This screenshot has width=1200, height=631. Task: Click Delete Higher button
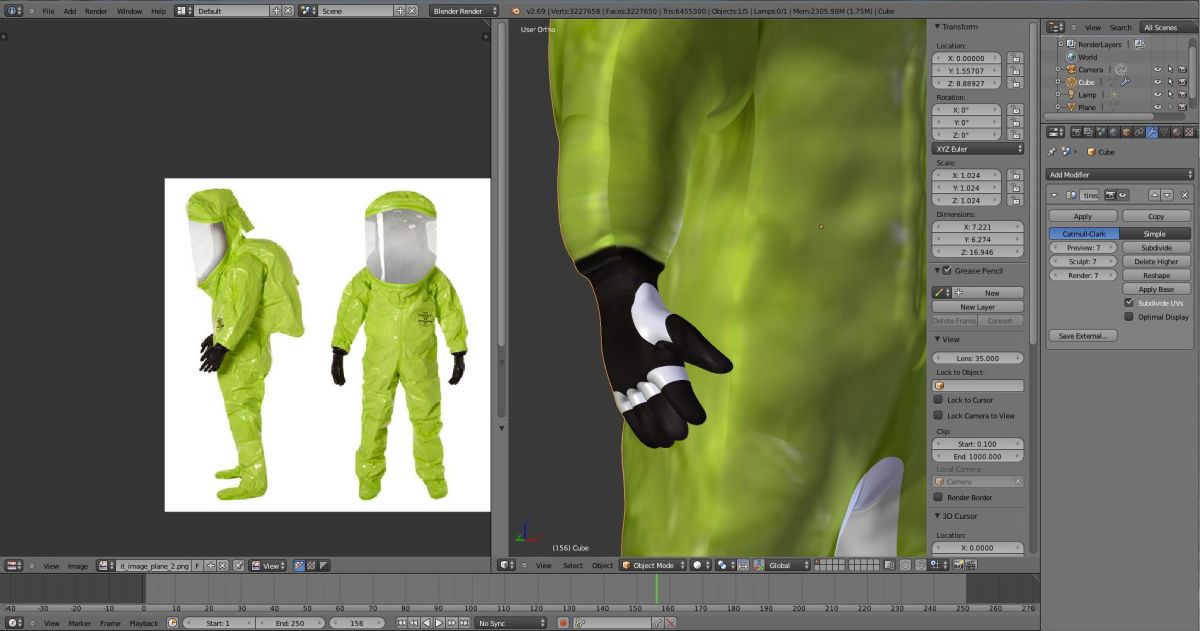pyautogui.click(x=1156, y=261)
